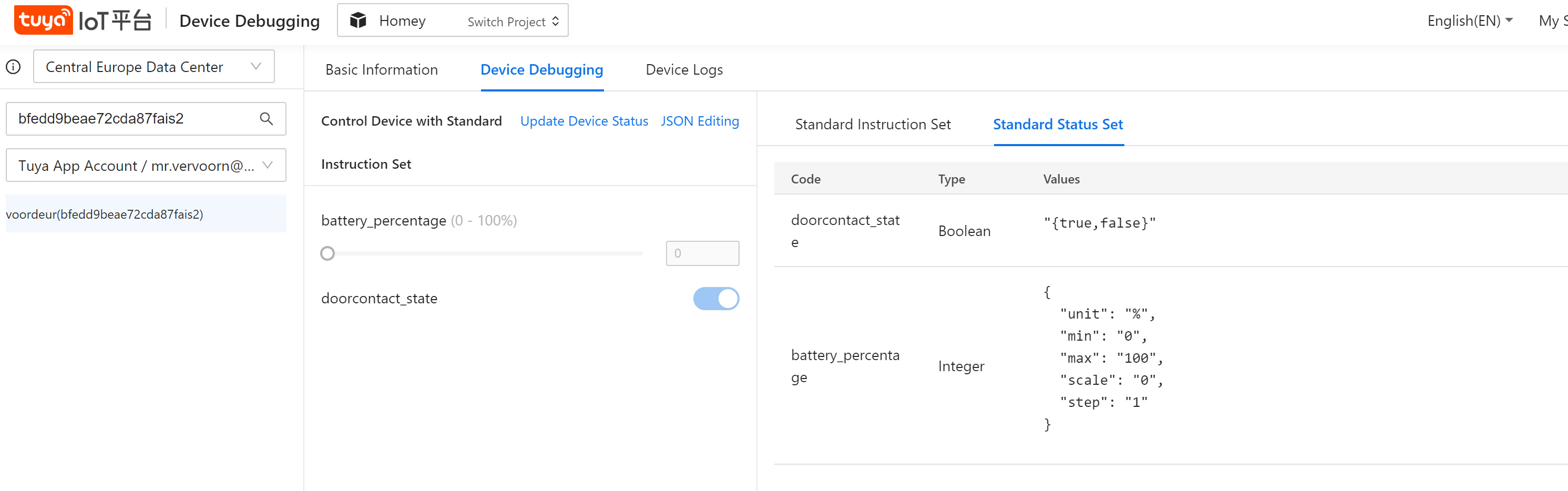Click the info icon beside data center
This screenshot has width=1568, height=491.
pos(13,67)
